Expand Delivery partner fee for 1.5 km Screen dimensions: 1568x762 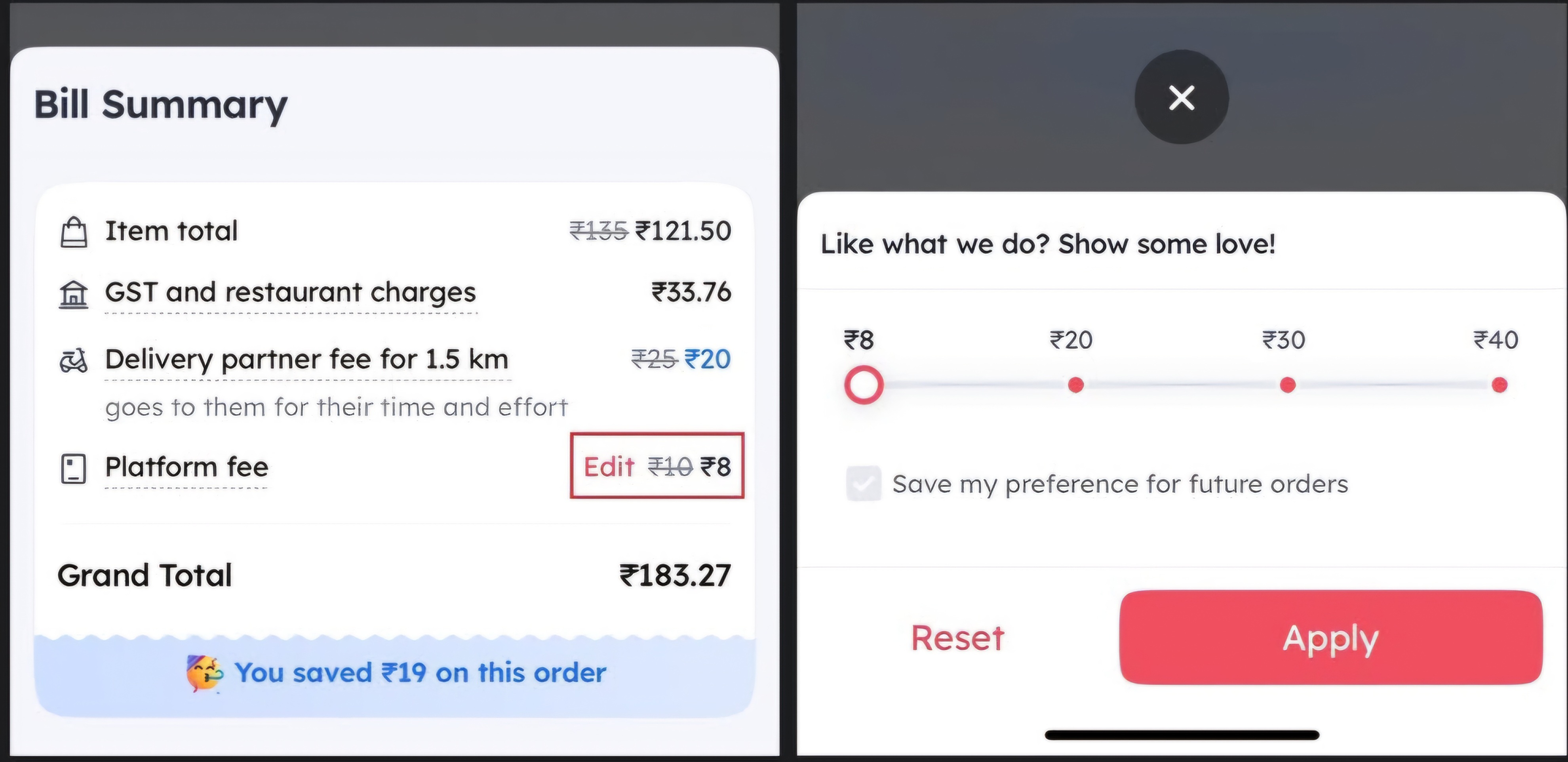(306, 360)
